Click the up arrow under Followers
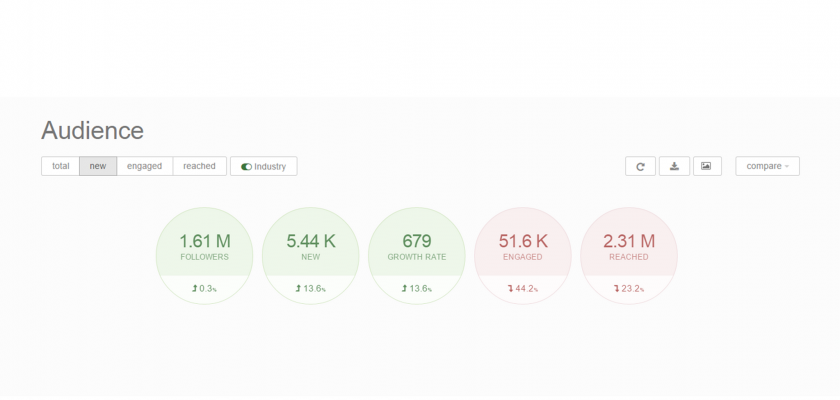 (195, 288)
